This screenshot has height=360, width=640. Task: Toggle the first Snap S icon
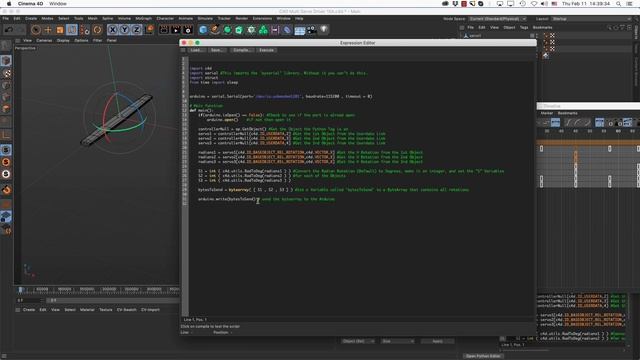tap(6, 150)
